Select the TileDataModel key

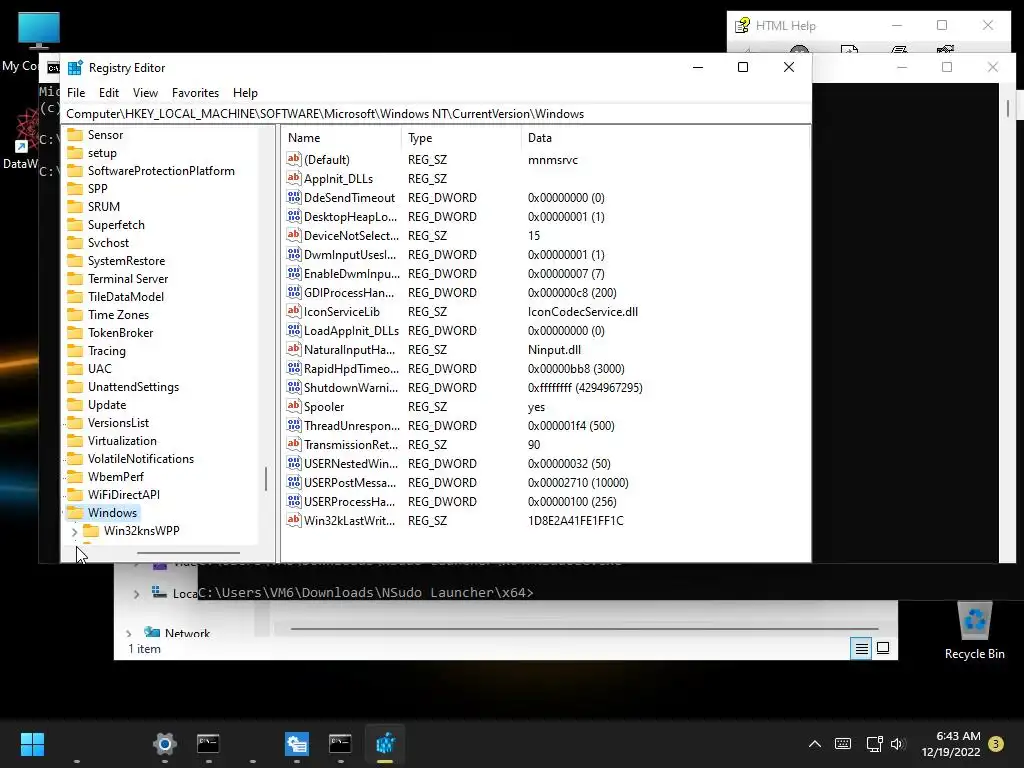tap(125, 296)
